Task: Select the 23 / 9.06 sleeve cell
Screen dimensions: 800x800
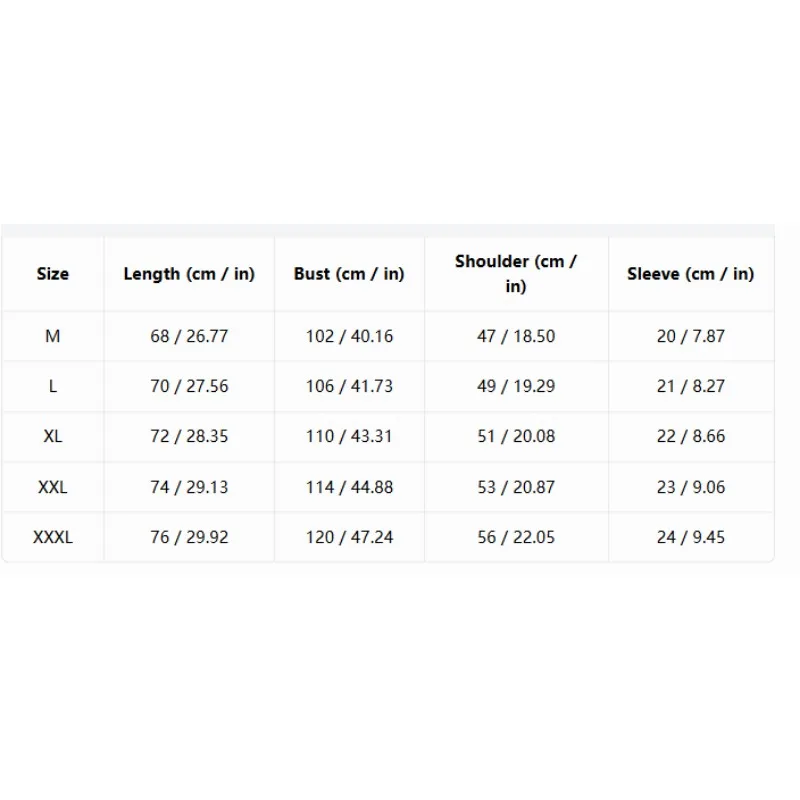Action: [x=691, y=487]
